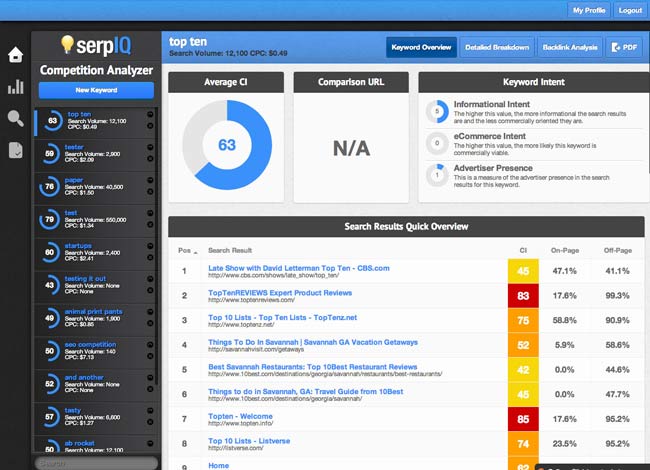Open the Top 10 Lists - TopTenz.net link

pyautogui.click(x=282, y=317)
